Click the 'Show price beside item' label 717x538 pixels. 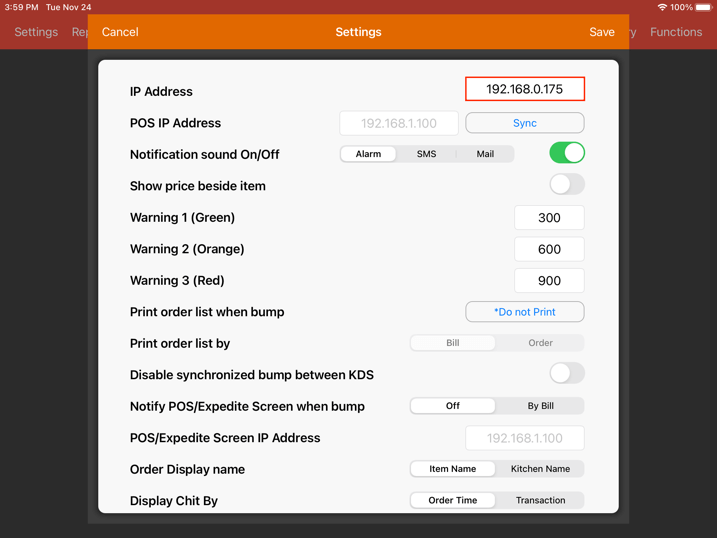tap(198, 186)
